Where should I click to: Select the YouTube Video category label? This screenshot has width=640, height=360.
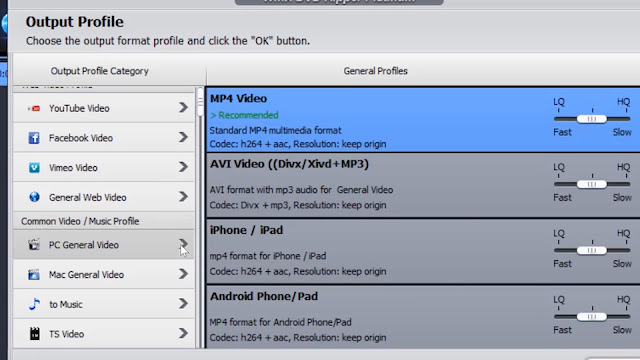coord(79,108)
